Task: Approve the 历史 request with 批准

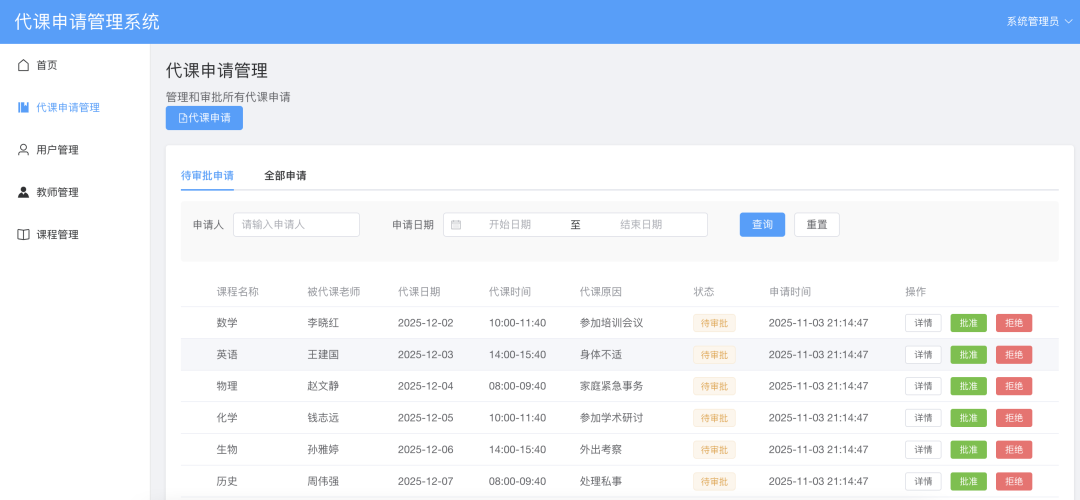Action: coord(968,481)
